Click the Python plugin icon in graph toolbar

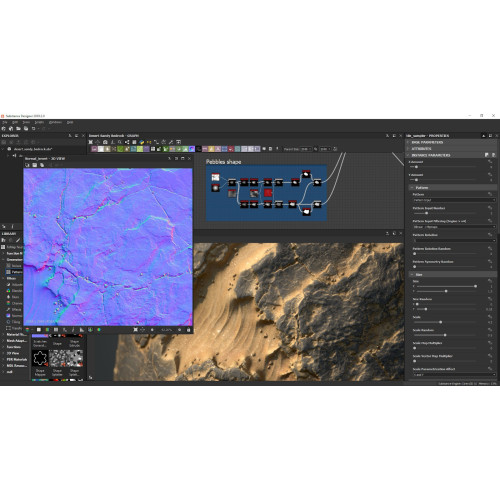point(142,142)
